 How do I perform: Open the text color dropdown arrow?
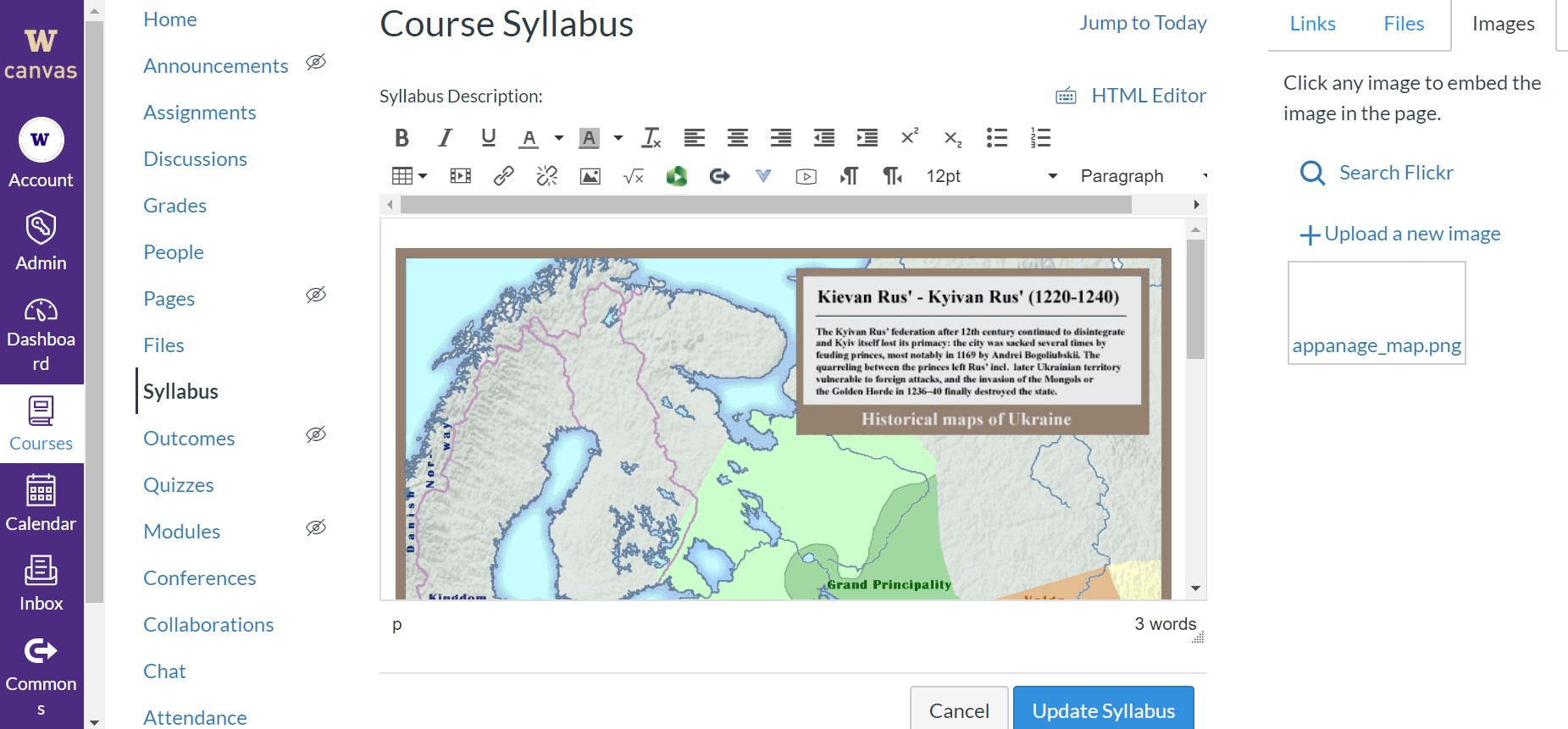(559, 138)
